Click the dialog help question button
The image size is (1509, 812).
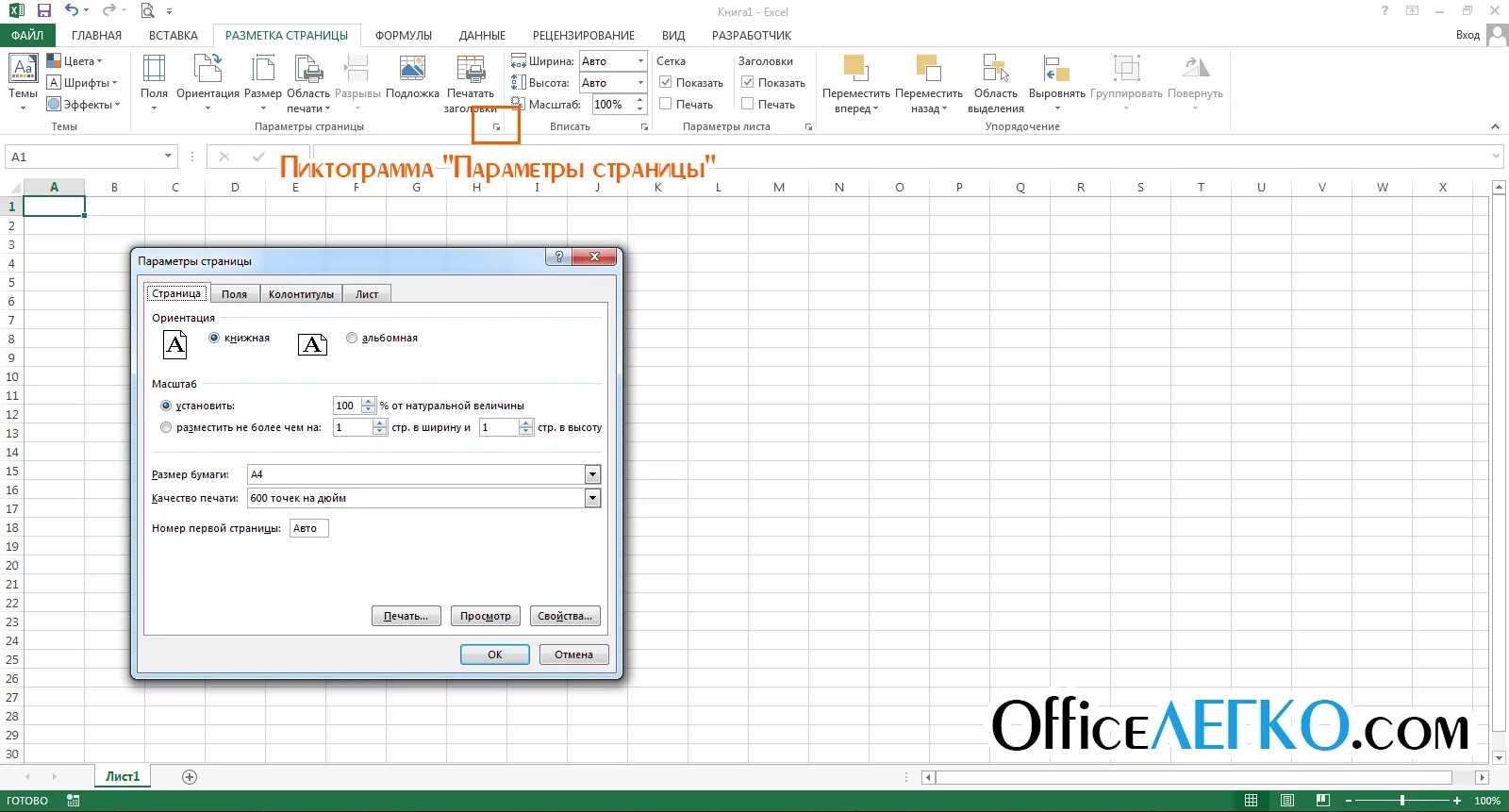pyautogui.click(x=558, y=257)
